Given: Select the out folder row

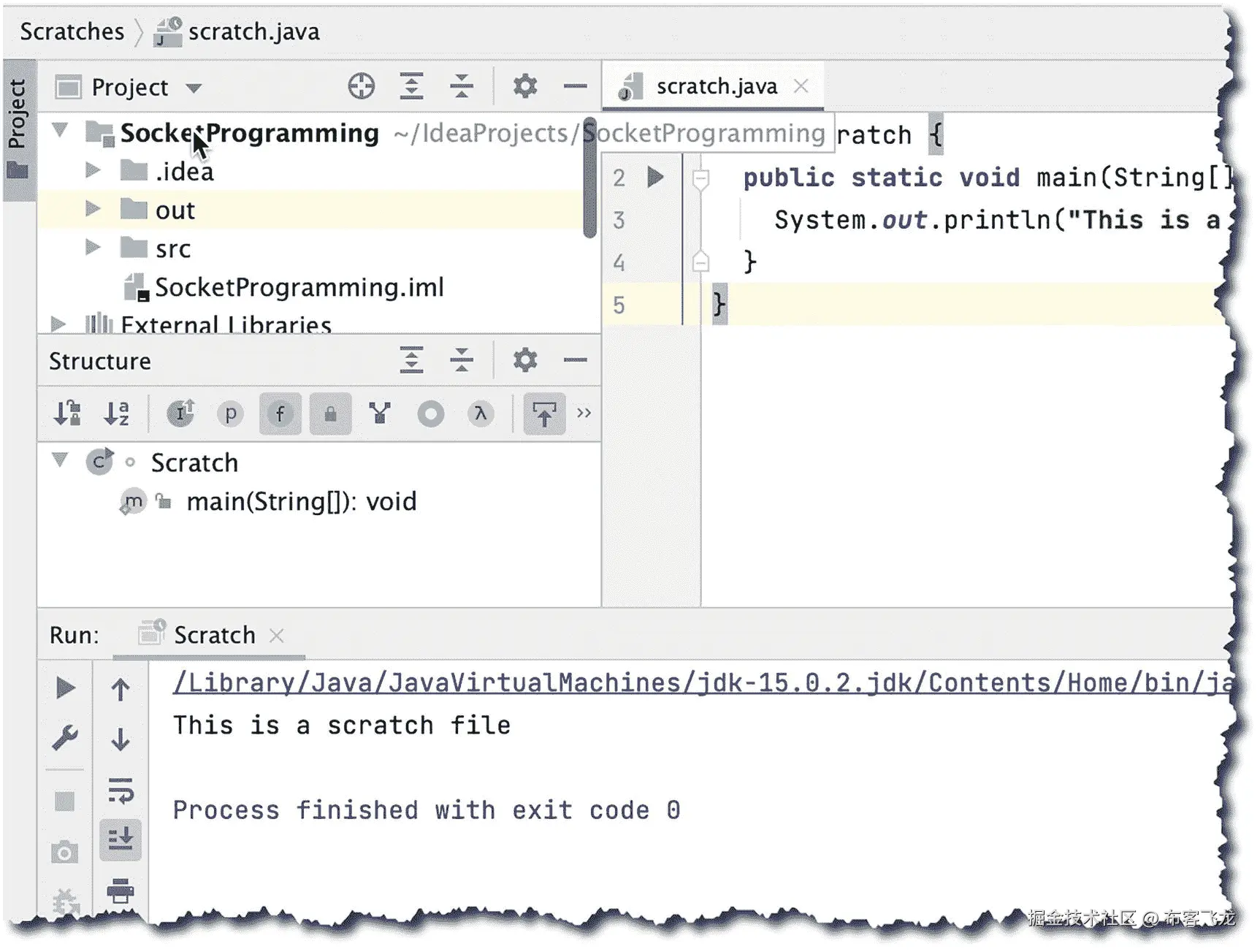Looking at the screenshot, I should click(312, 210).
